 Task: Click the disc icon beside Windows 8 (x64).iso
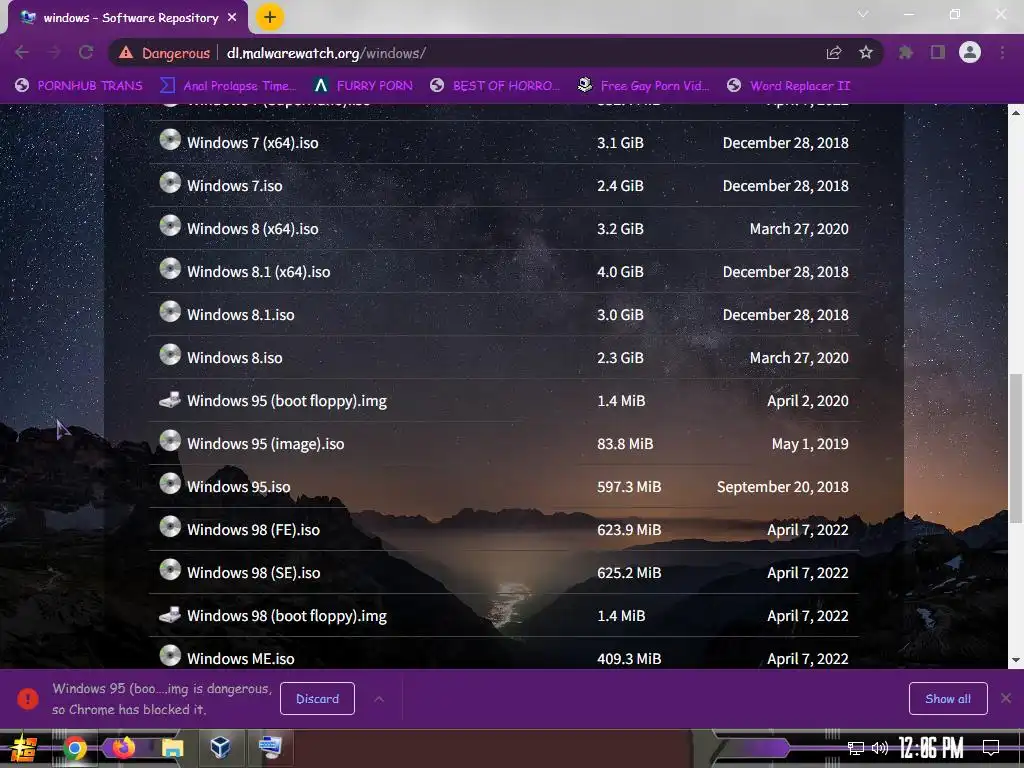[170, 226]
